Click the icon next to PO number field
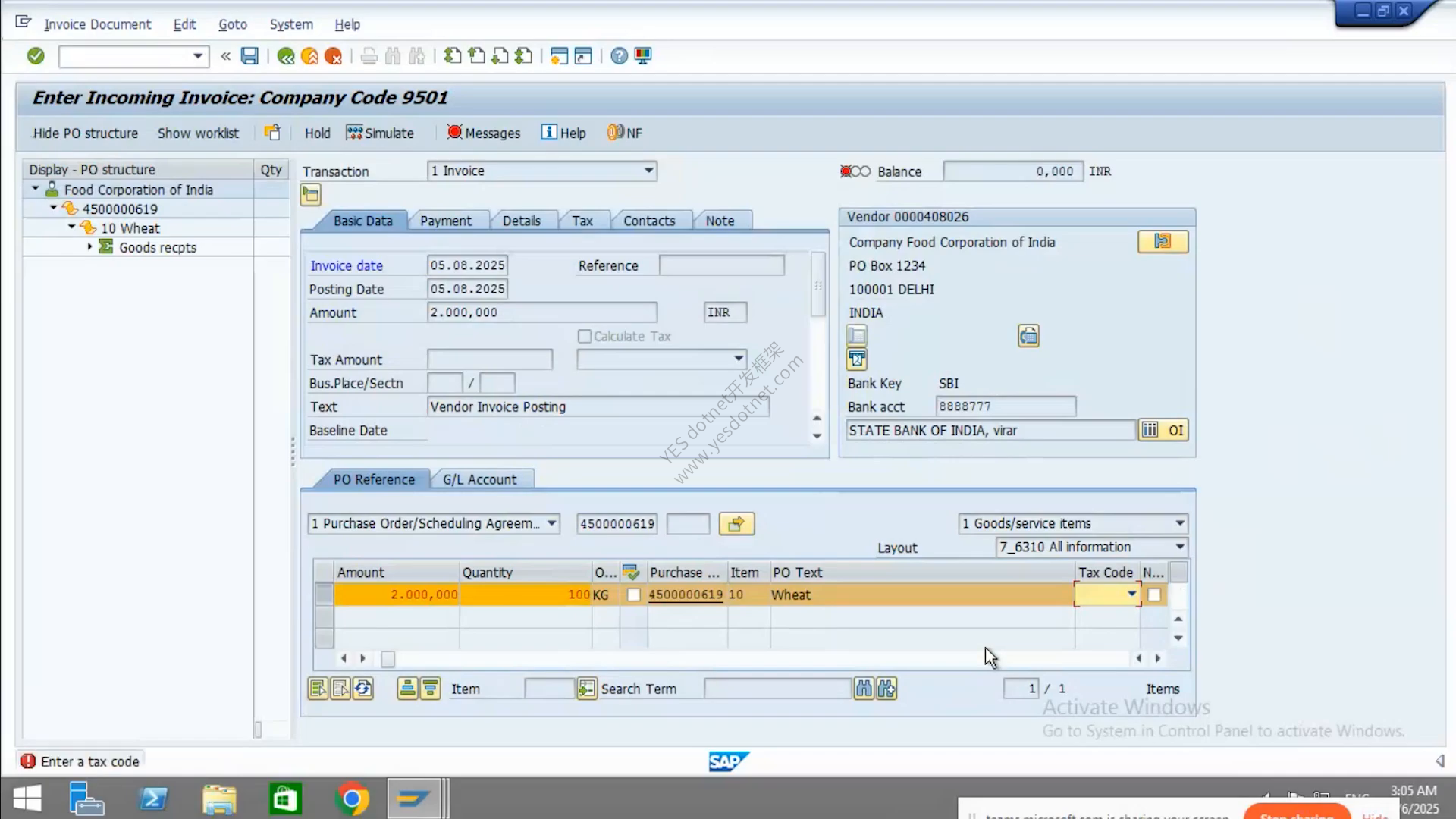1456x819 pixels. coord(736,524)
